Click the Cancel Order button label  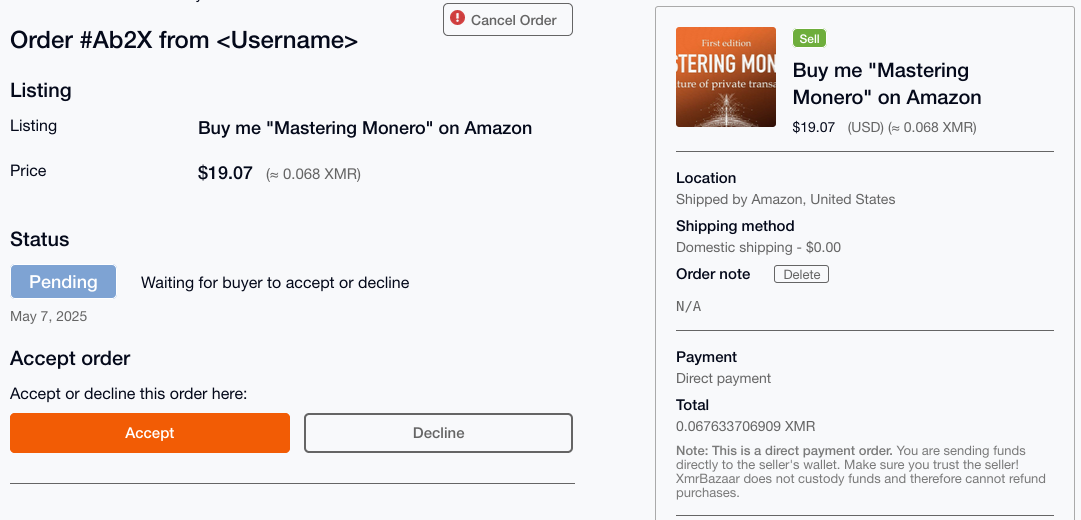pyautogui.click(x=514, y=20)
